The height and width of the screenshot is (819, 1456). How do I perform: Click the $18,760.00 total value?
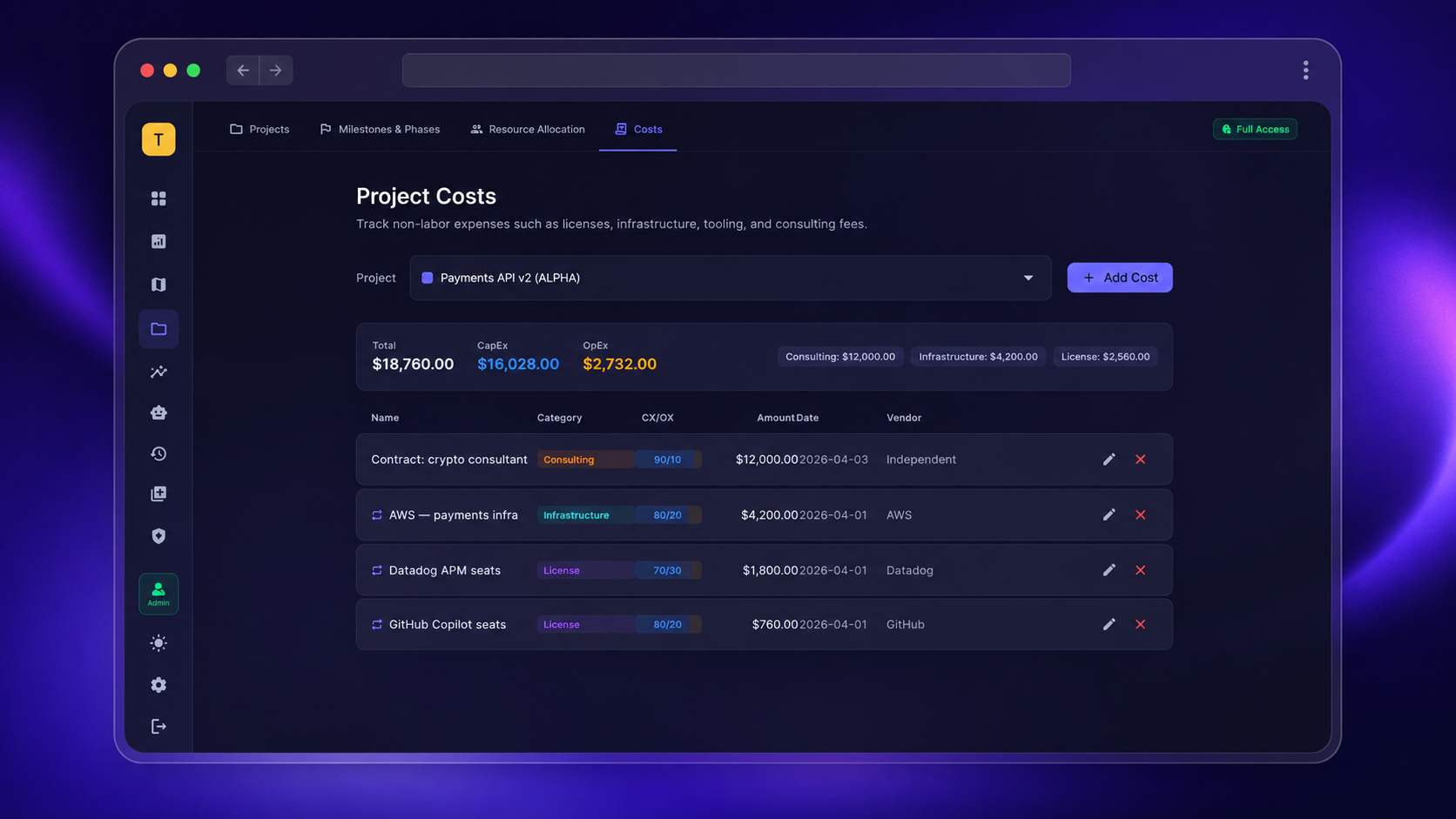point(413,364)
